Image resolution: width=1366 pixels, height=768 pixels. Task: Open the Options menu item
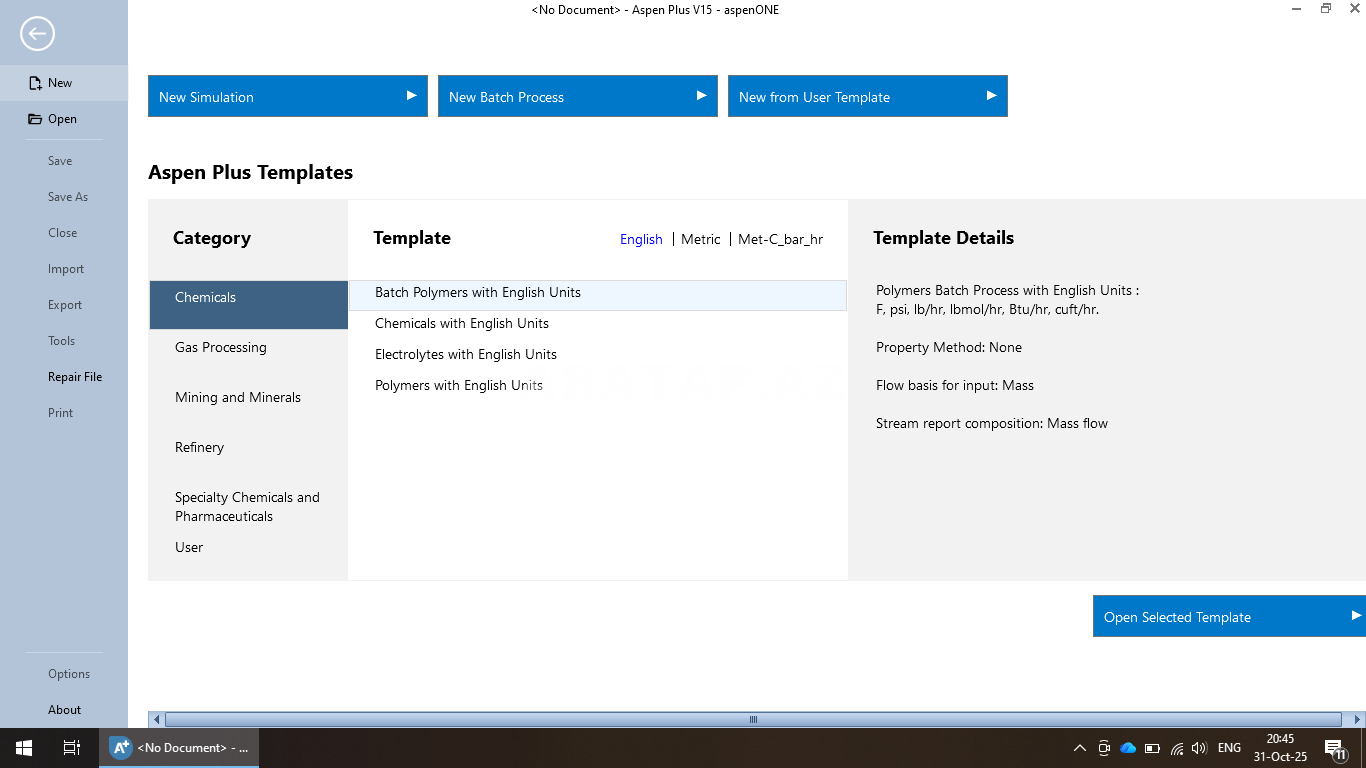(69, 674)
